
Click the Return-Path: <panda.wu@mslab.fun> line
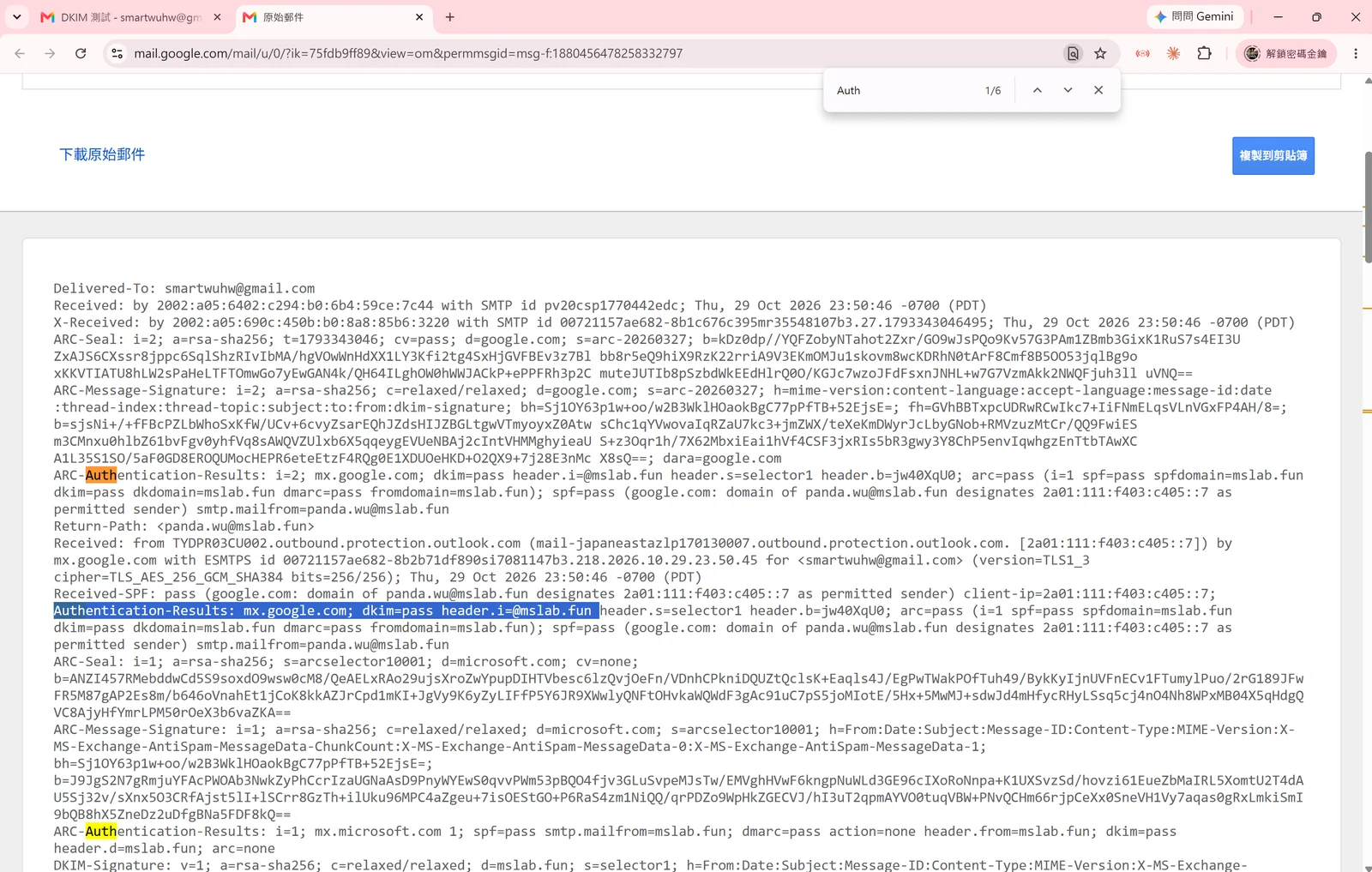click(184, 526)
